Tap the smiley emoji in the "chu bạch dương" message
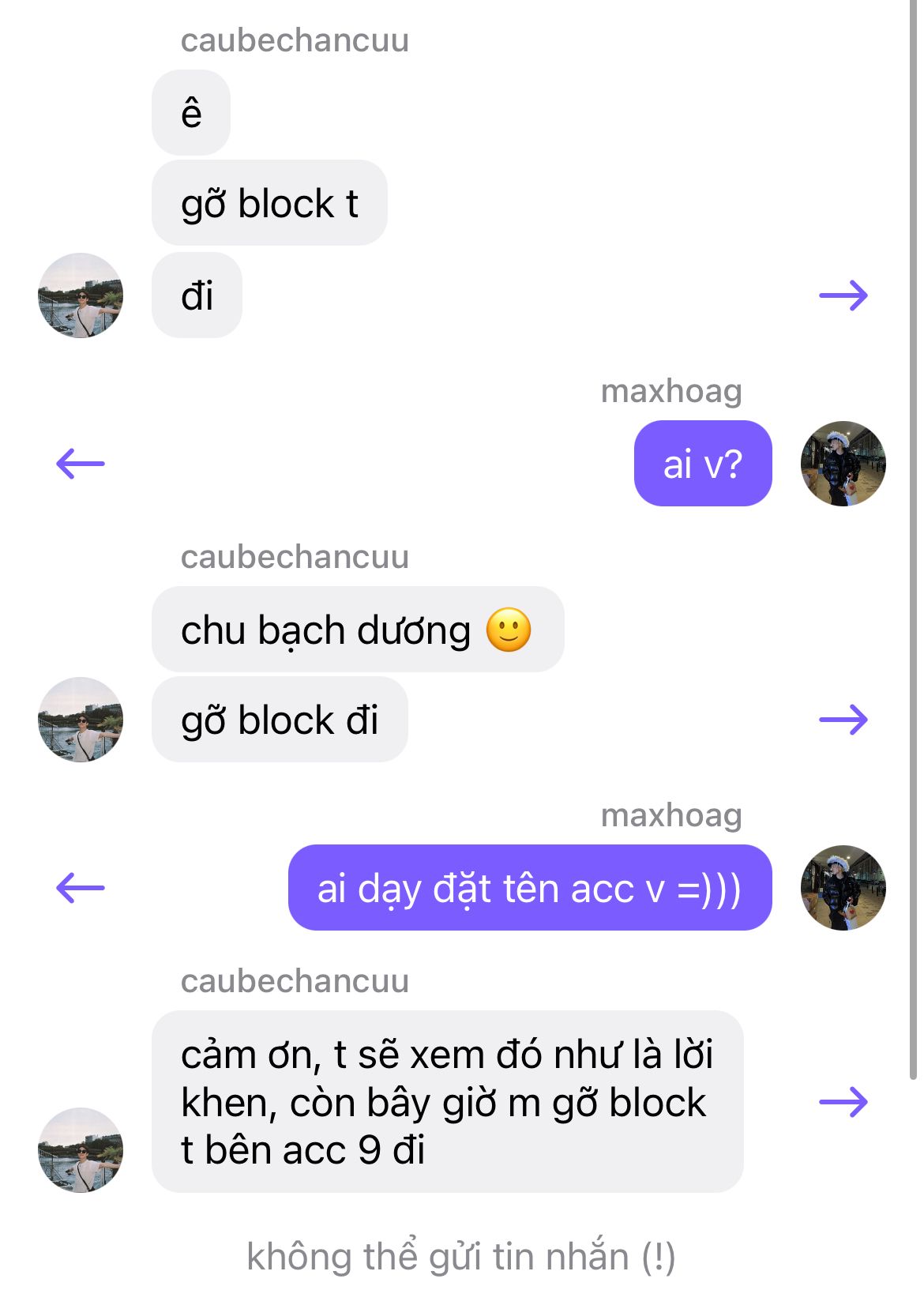 509,630
